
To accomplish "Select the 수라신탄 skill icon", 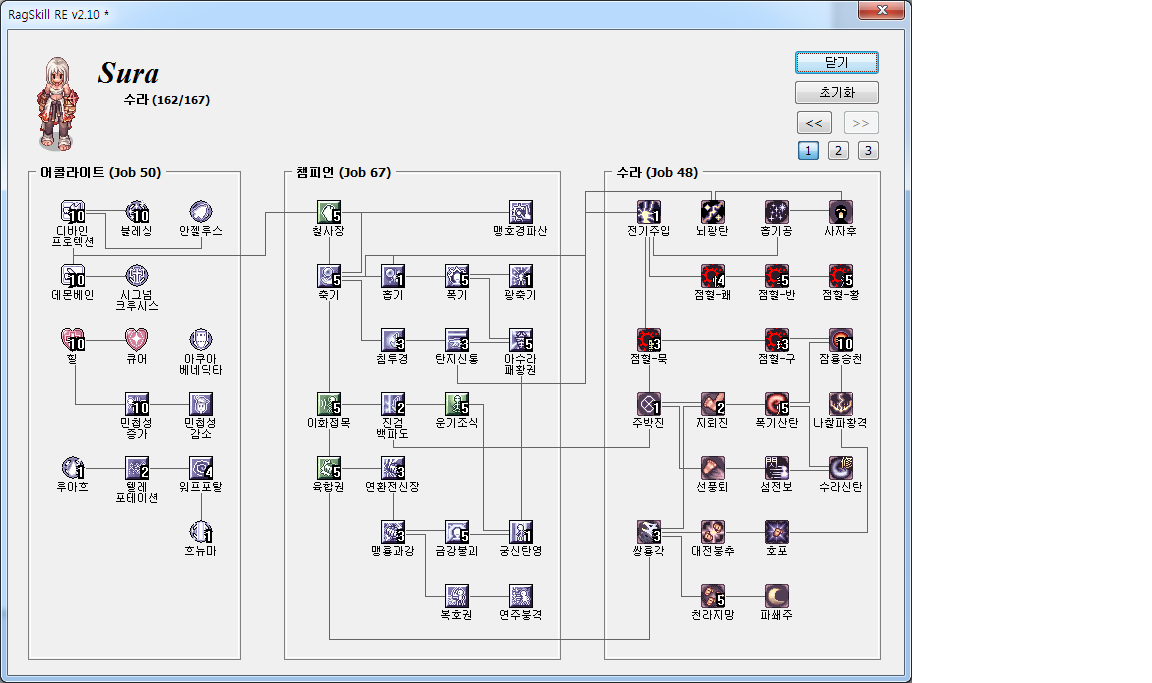I will [x=840, y=468].
